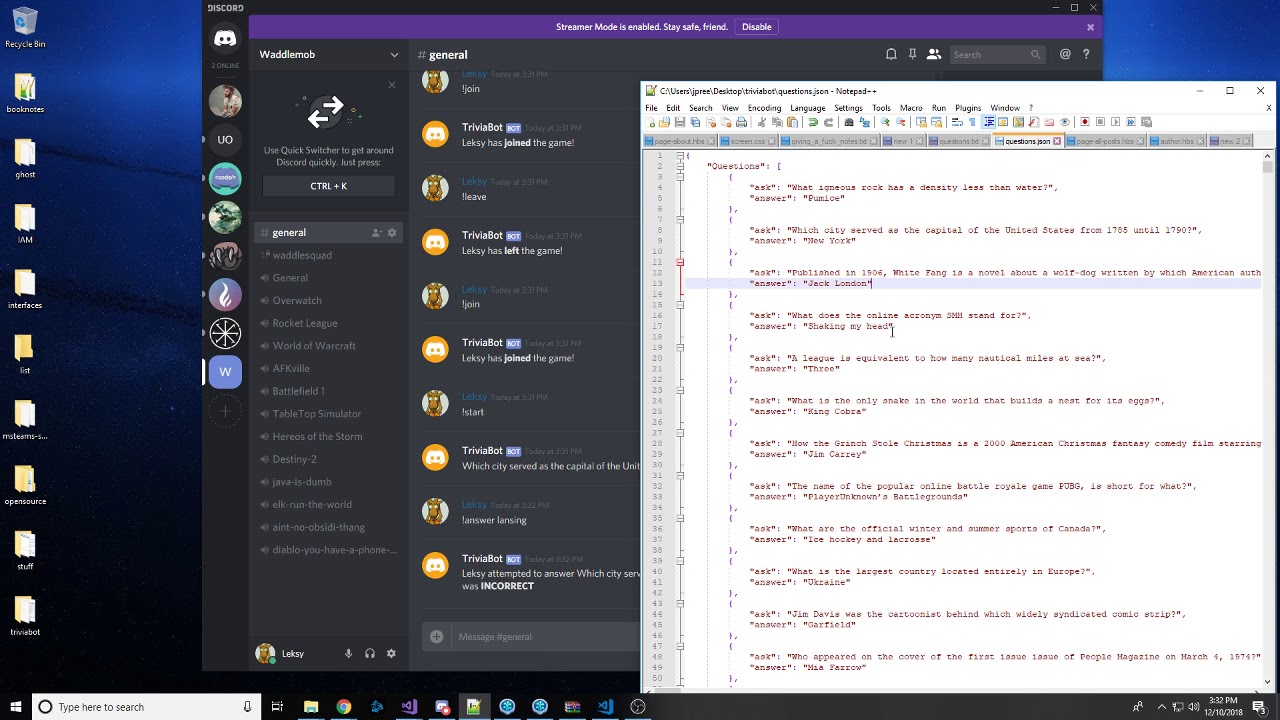The height and width of the screenshot is (720, 1280).
Task: Open the Windows Start menu
Action: 15,707
